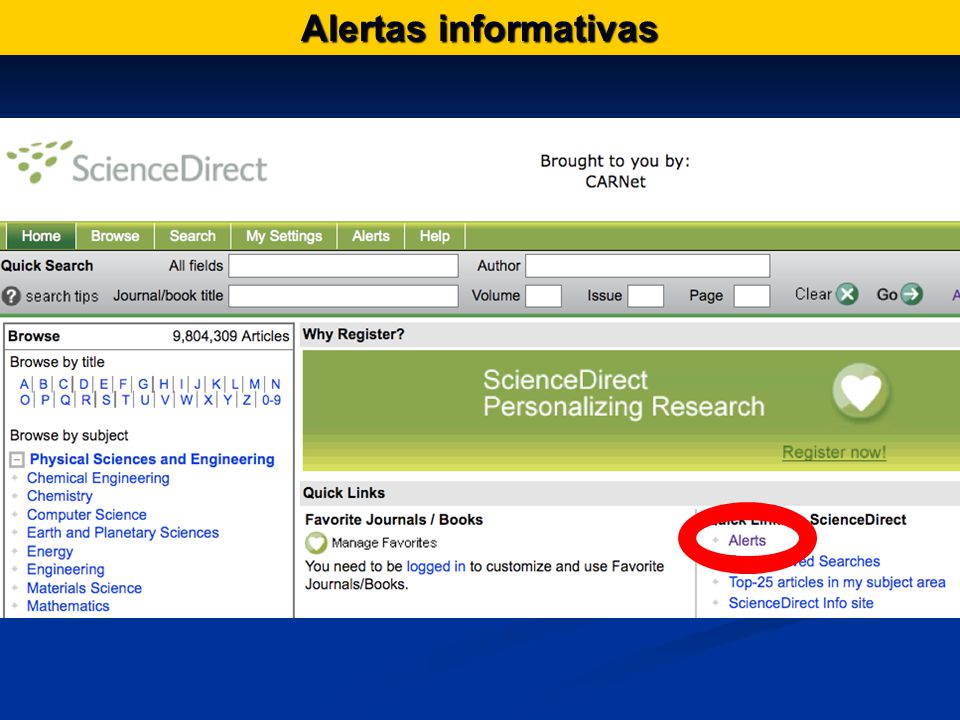Open the Chemical Engineering subject

(98, 478)
